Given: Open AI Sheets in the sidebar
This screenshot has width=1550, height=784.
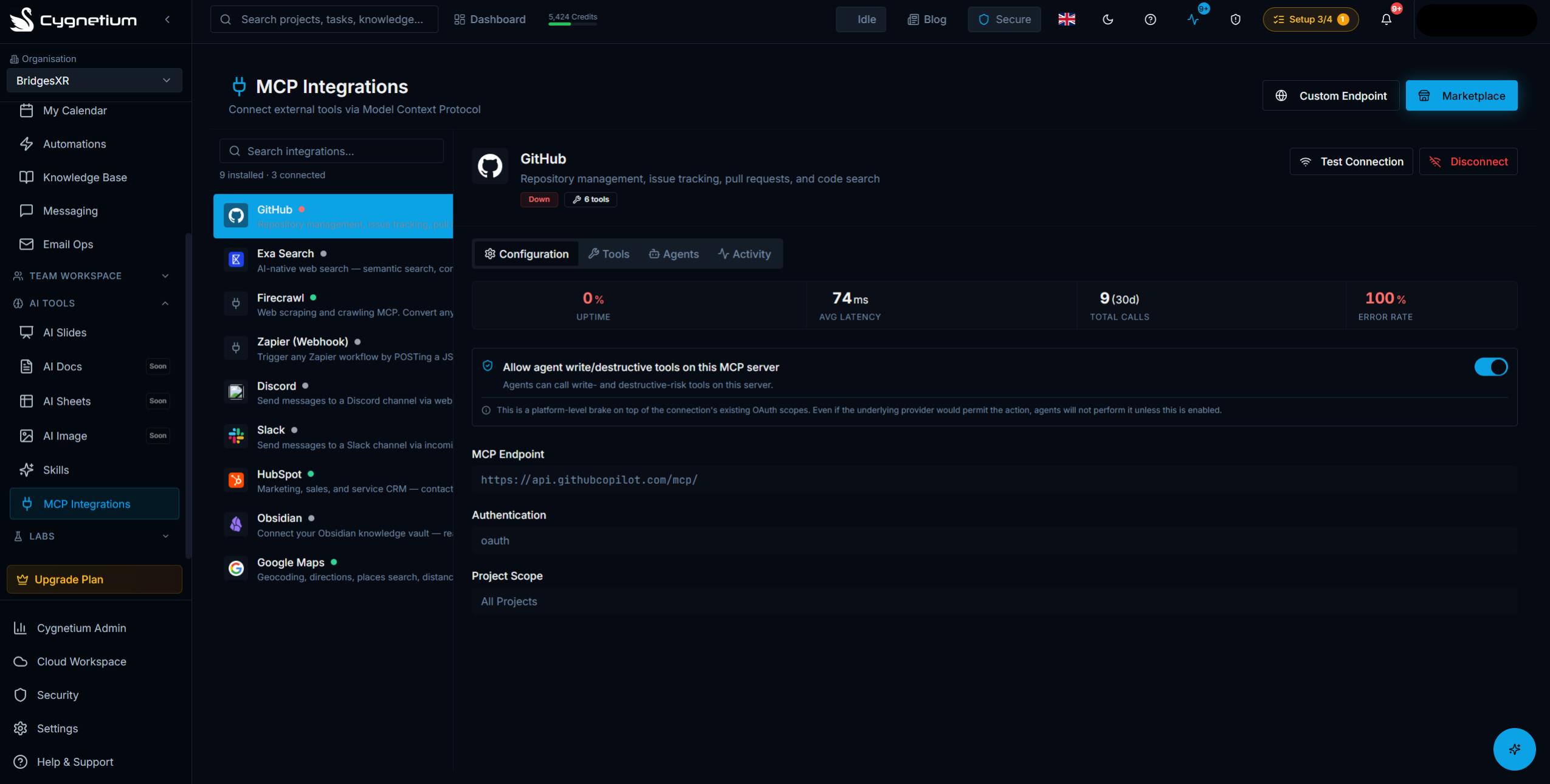Looking at the screenshot, I should [x=94, y=401].
